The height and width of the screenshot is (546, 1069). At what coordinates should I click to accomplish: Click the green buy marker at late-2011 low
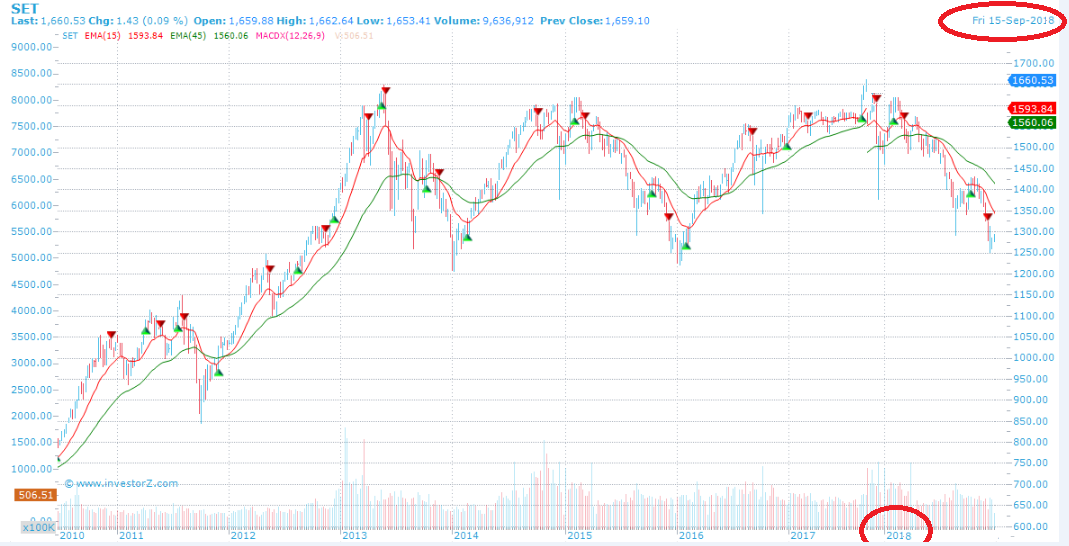218,372
